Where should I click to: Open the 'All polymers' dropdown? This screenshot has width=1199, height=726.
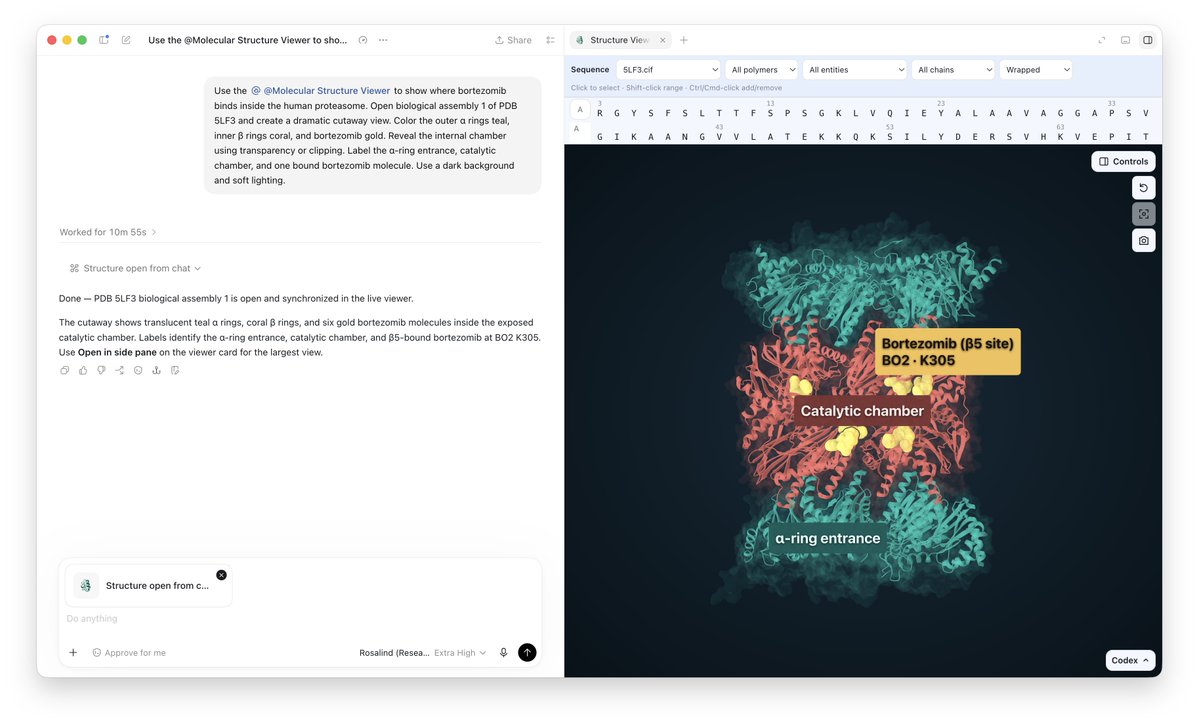(761, 70)
